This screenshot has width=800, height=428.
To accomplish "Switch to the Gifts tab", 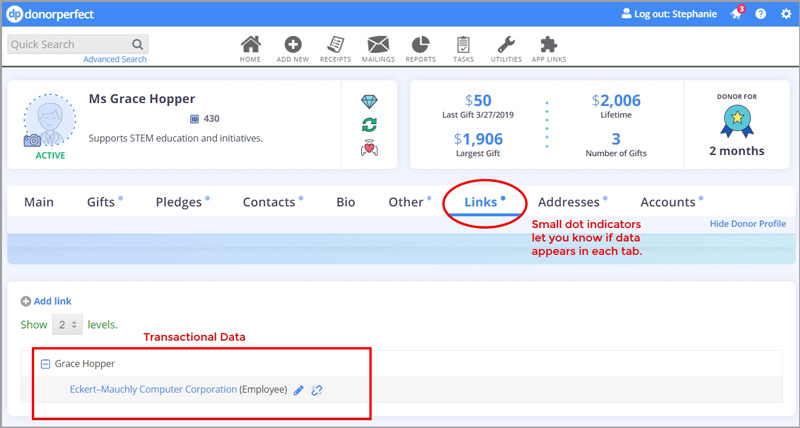I will pyautogui.click(x=101, y=202).
